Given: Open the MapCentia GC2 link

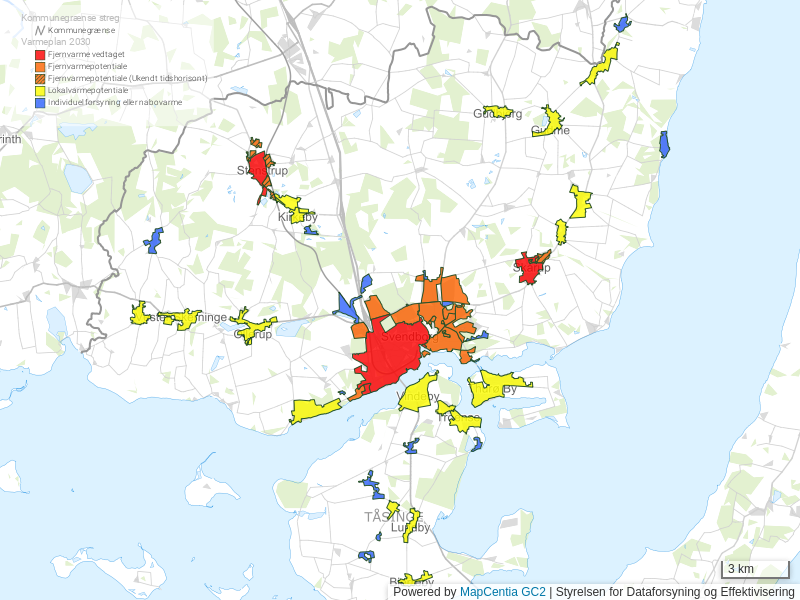Looking at the screenshot, I should [x=502, y=592].
